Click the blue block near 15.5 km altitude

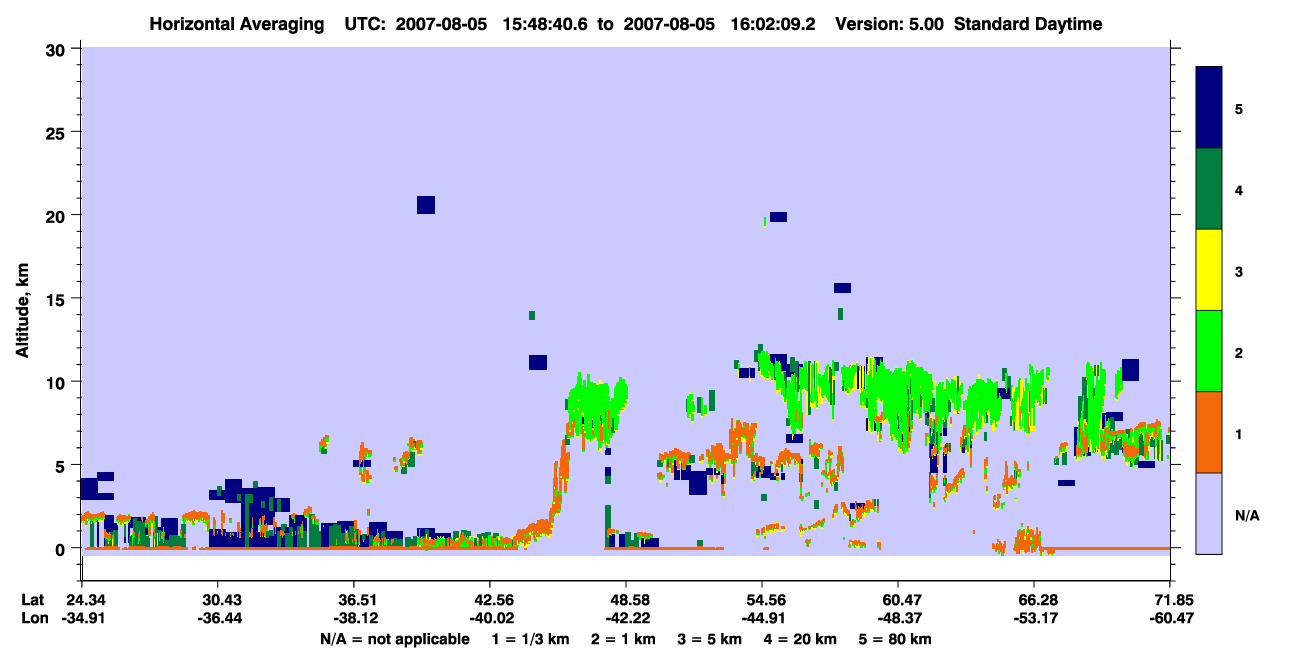(x=842, y=288)
